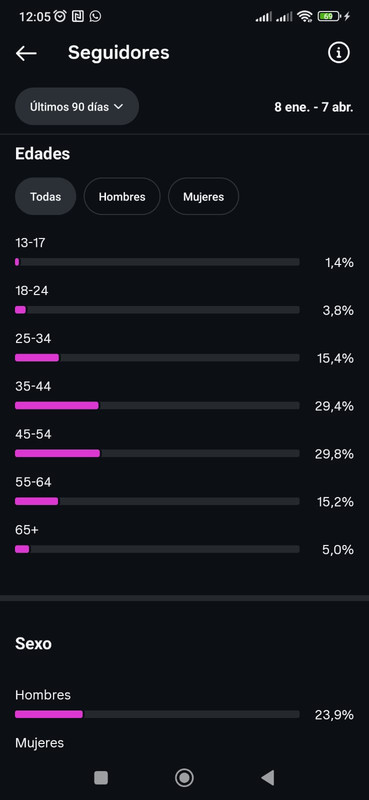The image size is (369, 800).
Task: Tap the Android home circle button
Action: click(x=184, y=778)
